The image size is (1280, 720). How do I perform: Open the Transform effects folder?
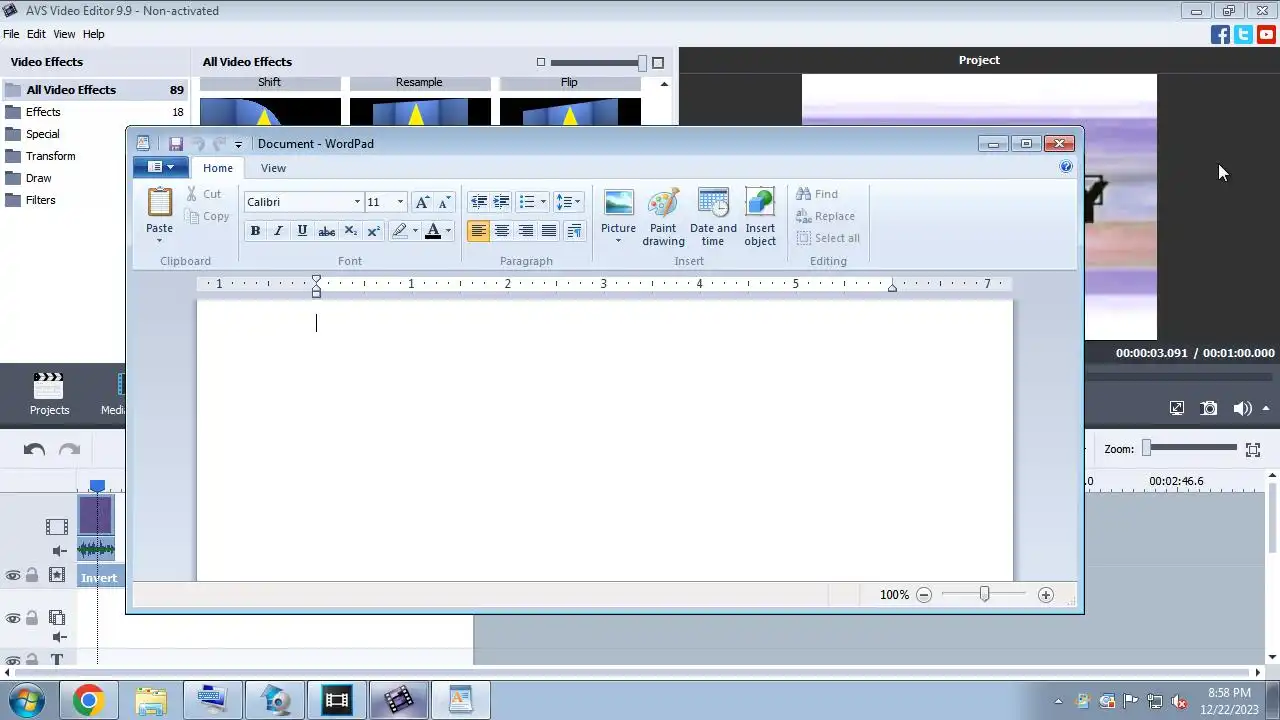point(95,156)
